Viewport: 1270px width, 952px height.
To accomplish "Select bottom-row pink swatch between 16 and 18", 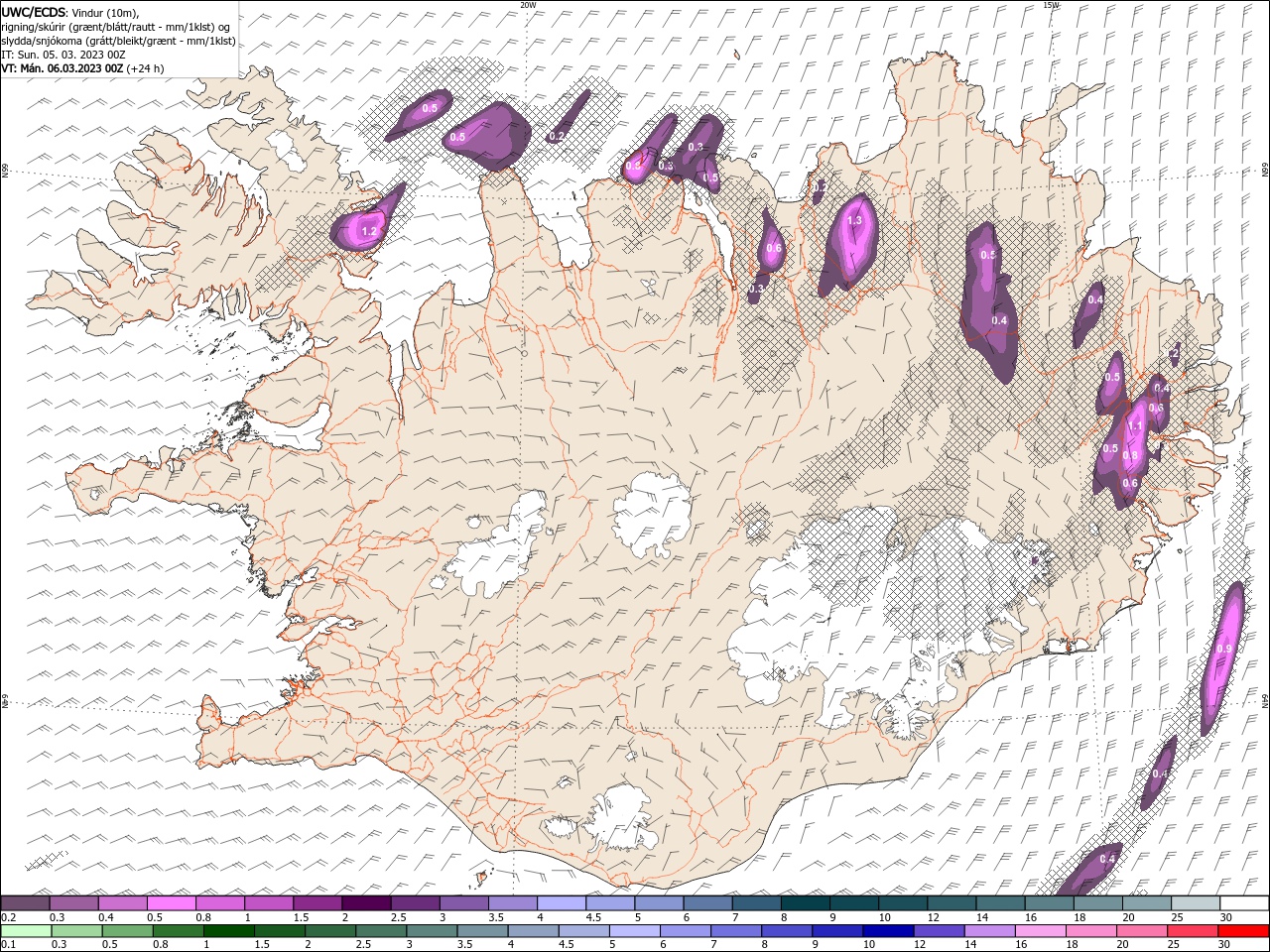I will click(1039, 931).
